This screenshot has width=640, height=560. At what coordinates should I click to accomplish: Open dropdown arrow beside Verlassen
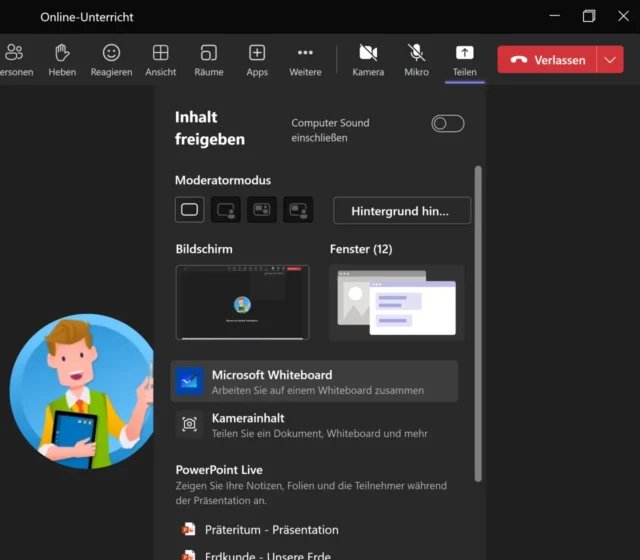610,60
